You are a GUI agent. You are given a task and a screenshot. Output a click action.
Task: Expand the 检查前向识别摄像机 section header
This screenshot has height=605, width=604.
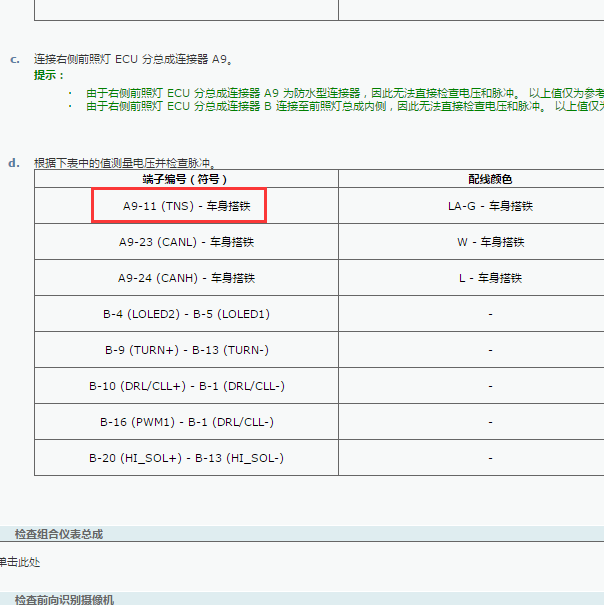click(302, 599)
